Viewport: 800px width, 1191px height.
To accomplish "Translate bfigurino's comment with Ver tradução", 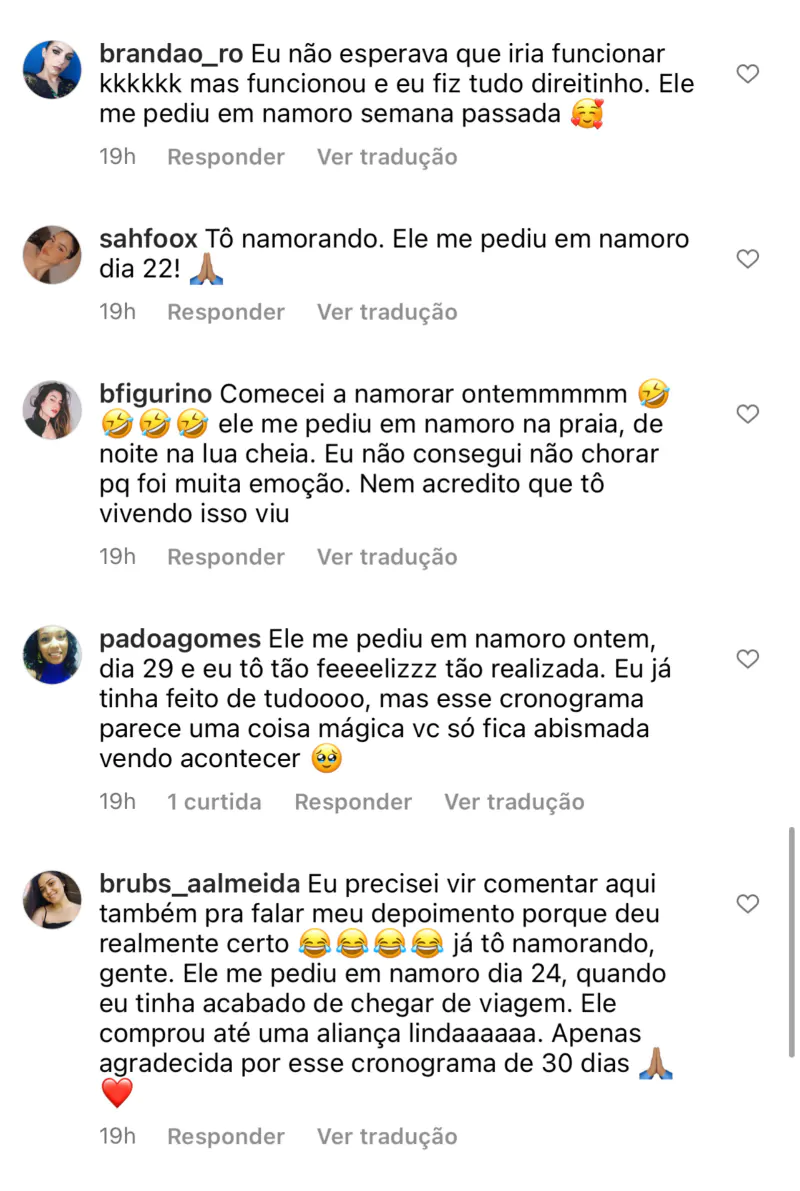I will pos(387,557).
